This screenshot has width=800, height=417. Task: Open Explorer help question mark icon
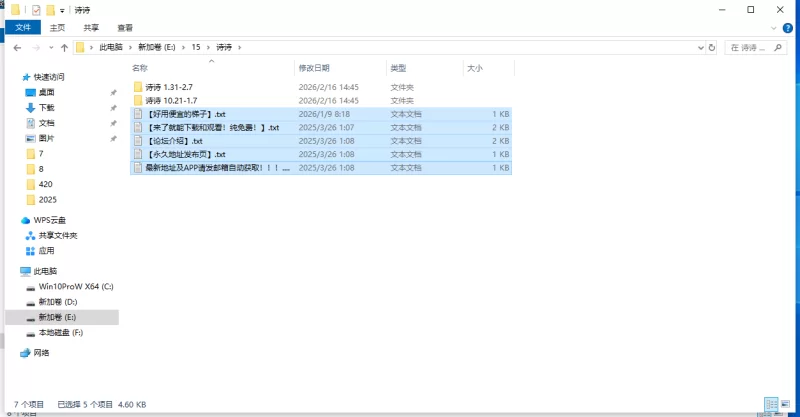pos(790,28)
